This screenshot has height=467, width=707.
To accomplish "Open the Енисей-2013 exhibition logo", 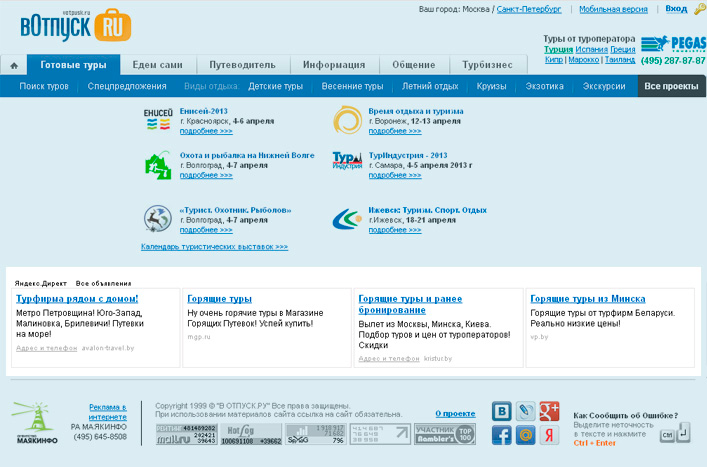I will pyautogui.click(x=158, y=120).
